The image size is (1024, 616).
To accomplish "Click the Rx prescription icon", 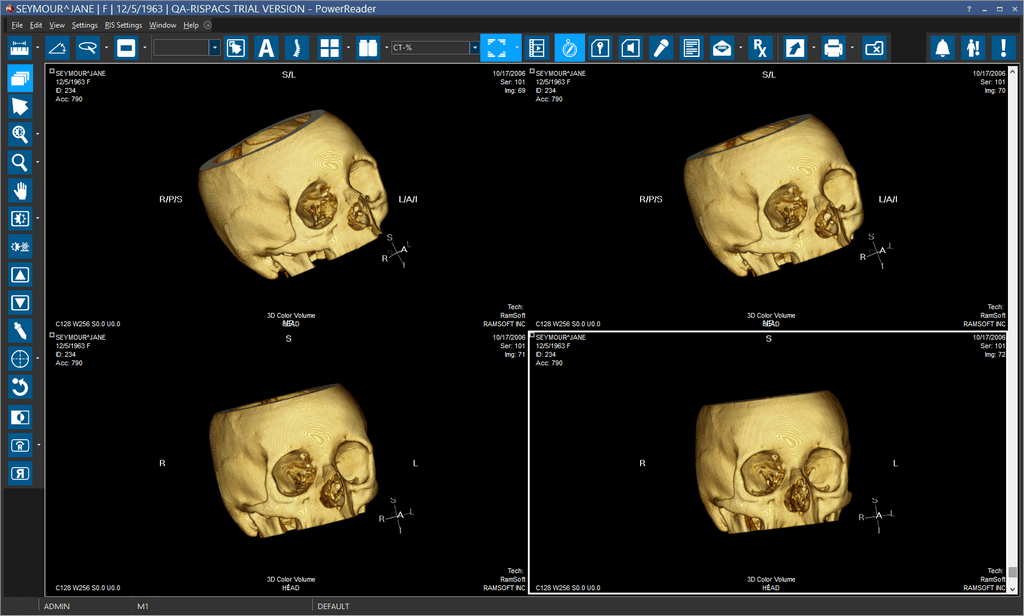I will 760,47.
